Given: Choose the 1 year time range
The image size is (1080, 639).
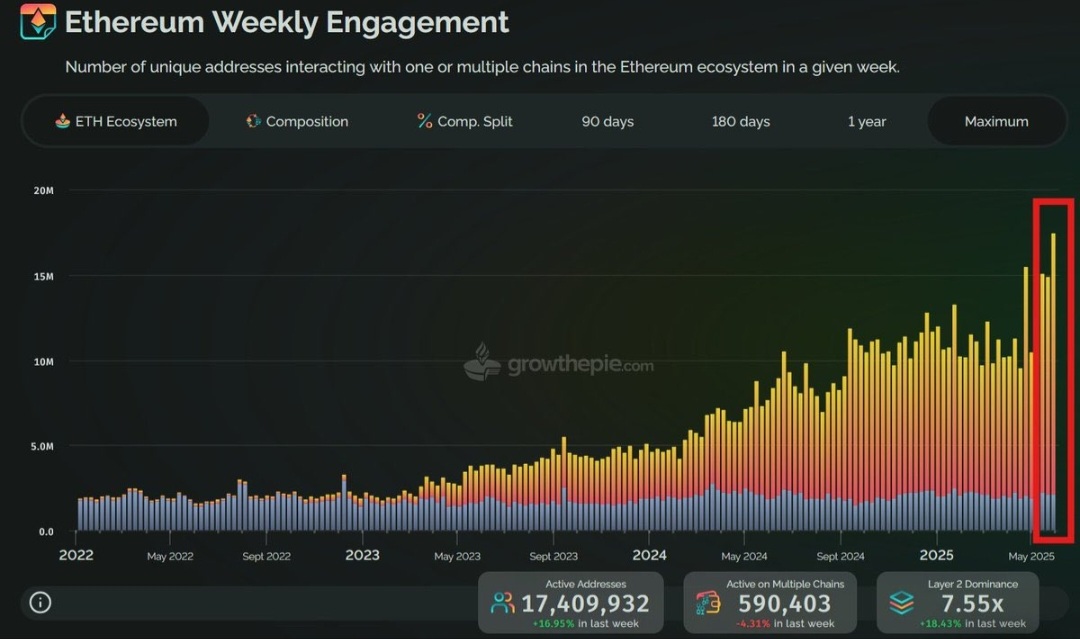Looking at the screenshot, I should (x=866, y=121).
